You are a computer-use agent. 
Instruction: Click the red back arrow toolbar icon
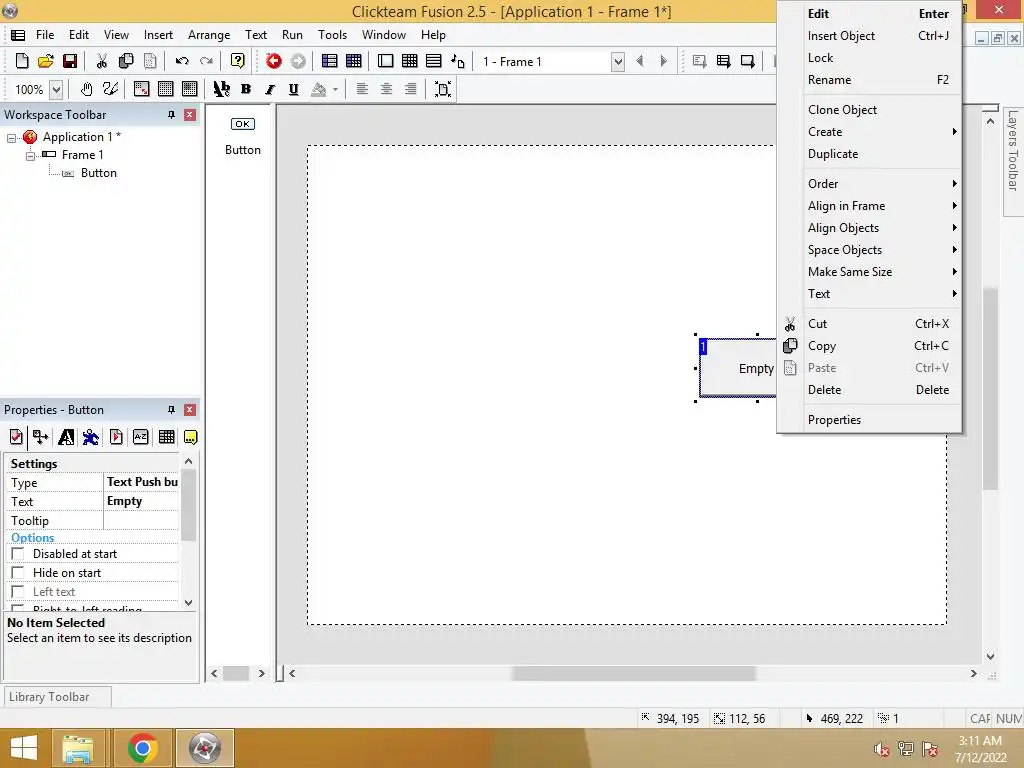[274, 61]
